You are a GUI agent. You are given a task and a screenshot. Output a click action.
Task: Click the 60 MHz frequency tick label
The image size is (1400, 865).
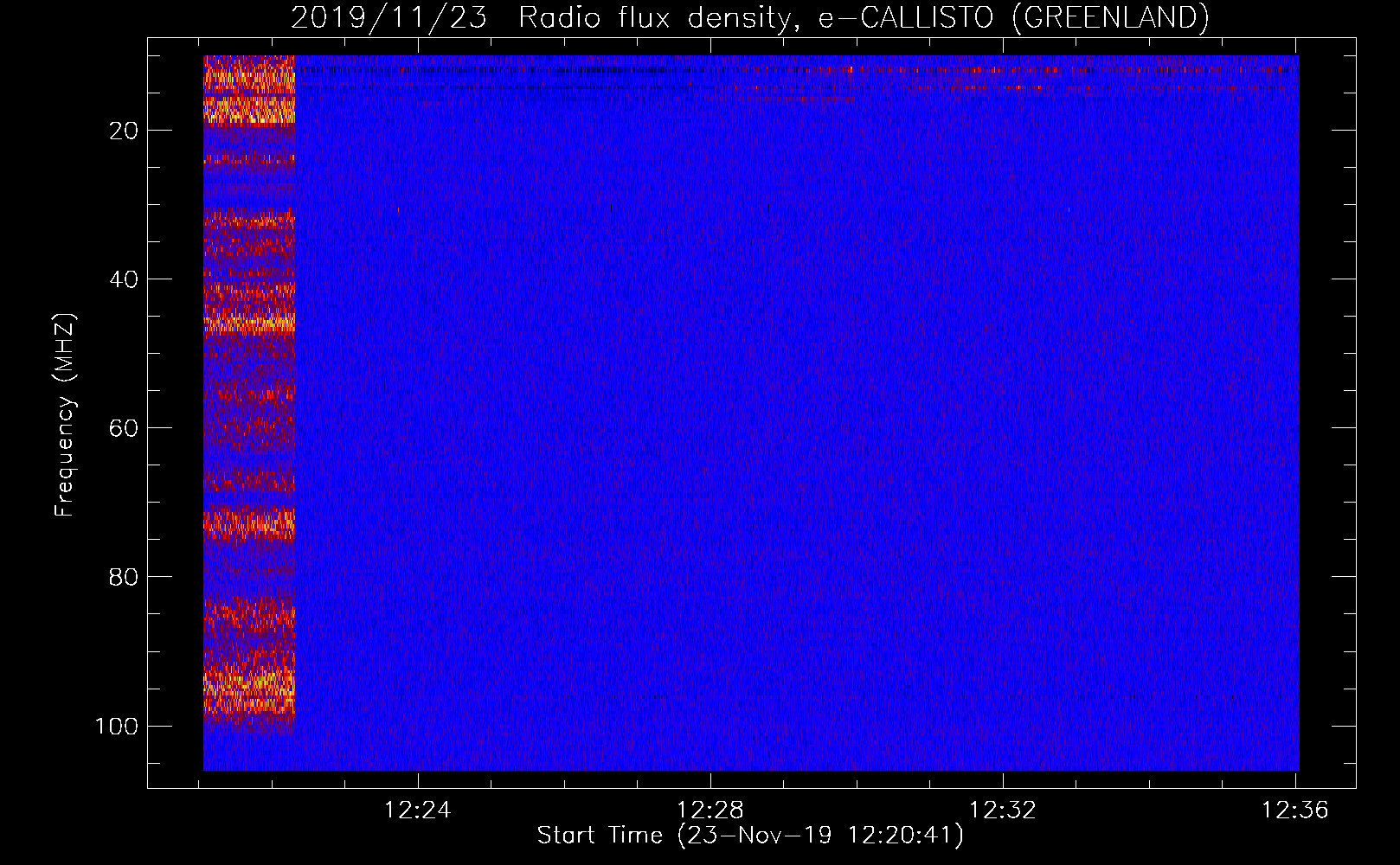pyautogui.click(x=124, y=428)
